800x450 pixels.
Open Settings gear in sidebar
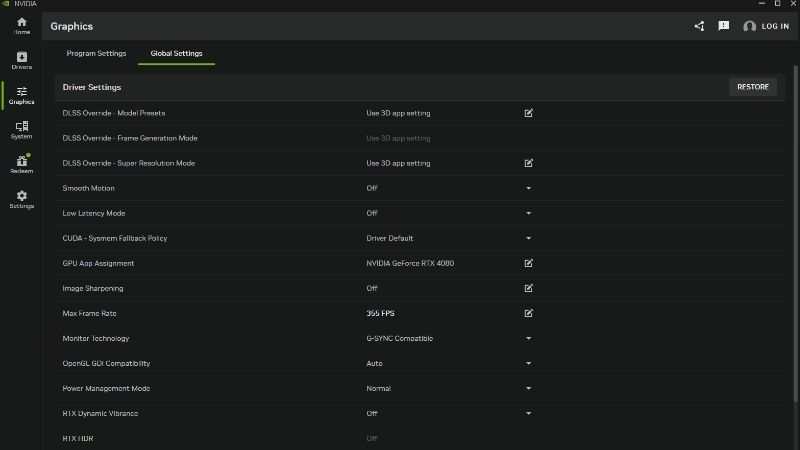tap(21, 199)
